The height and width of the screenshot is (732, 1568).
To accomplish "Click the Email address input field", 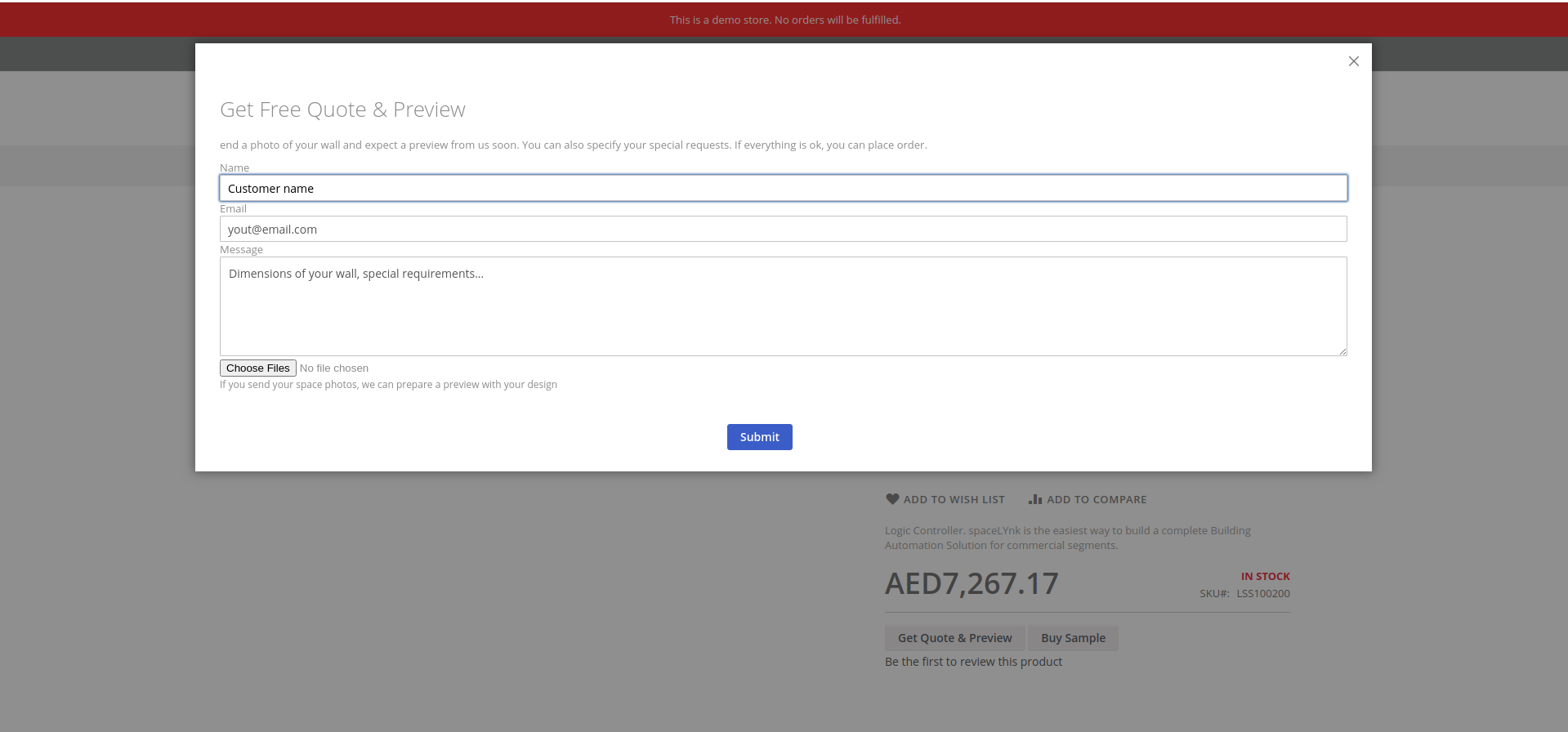I will pyautogui.click(x=783, y=230).
